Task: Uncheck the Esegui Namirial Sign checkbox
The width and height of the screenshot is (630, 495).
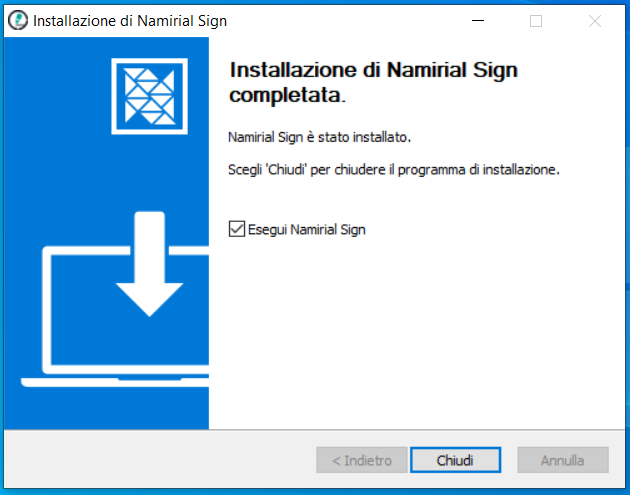Action: coord(237,229)
